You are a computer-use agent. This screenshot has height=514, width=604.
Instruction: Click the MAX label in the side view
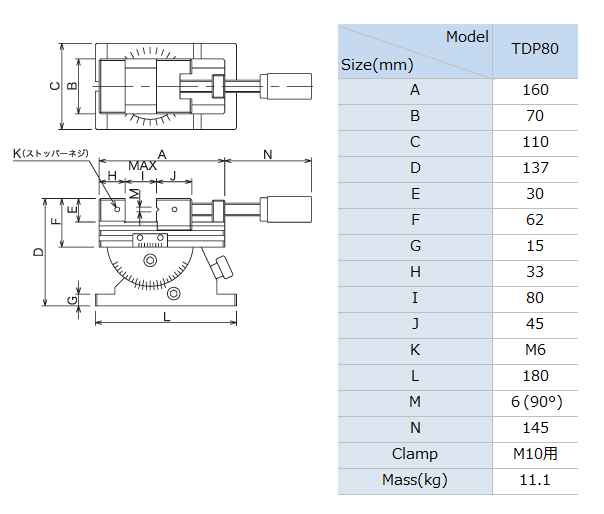[143, 166]
